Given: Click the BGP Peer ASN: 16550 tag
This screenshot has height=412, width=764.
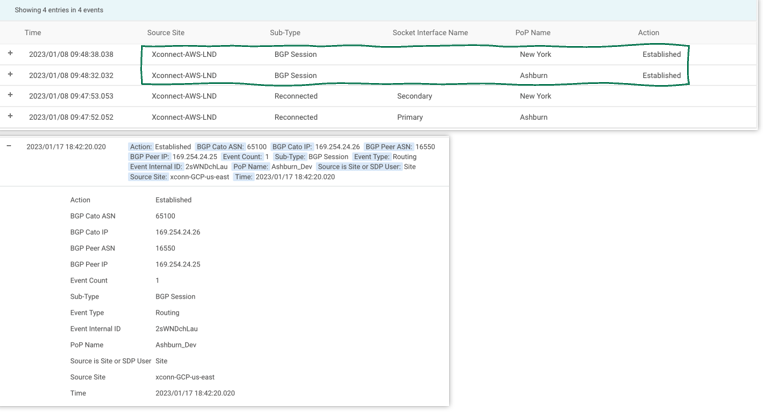Looking at the screenshot, I should click(400, 147).
